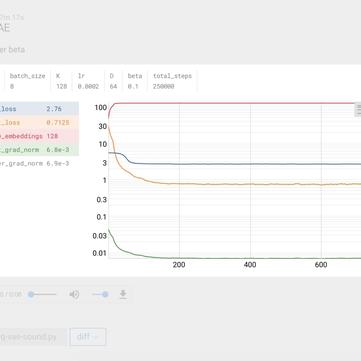361x361 pixels.
Task: Open the sound.py script file button
Action: [x=33, y=337]
